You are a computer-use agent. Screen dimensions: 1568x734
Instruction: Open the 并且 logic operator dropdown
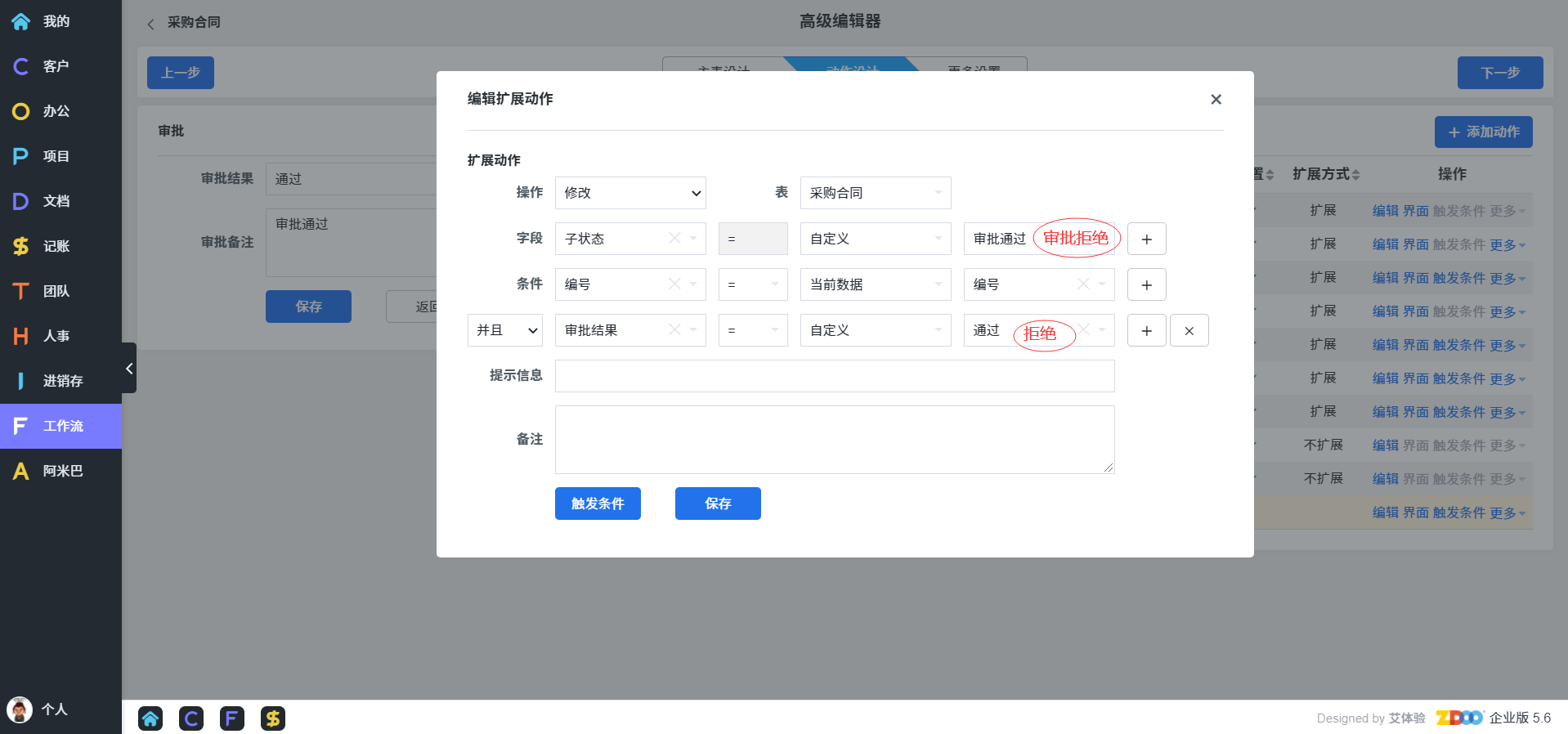[x=505, y=330]
